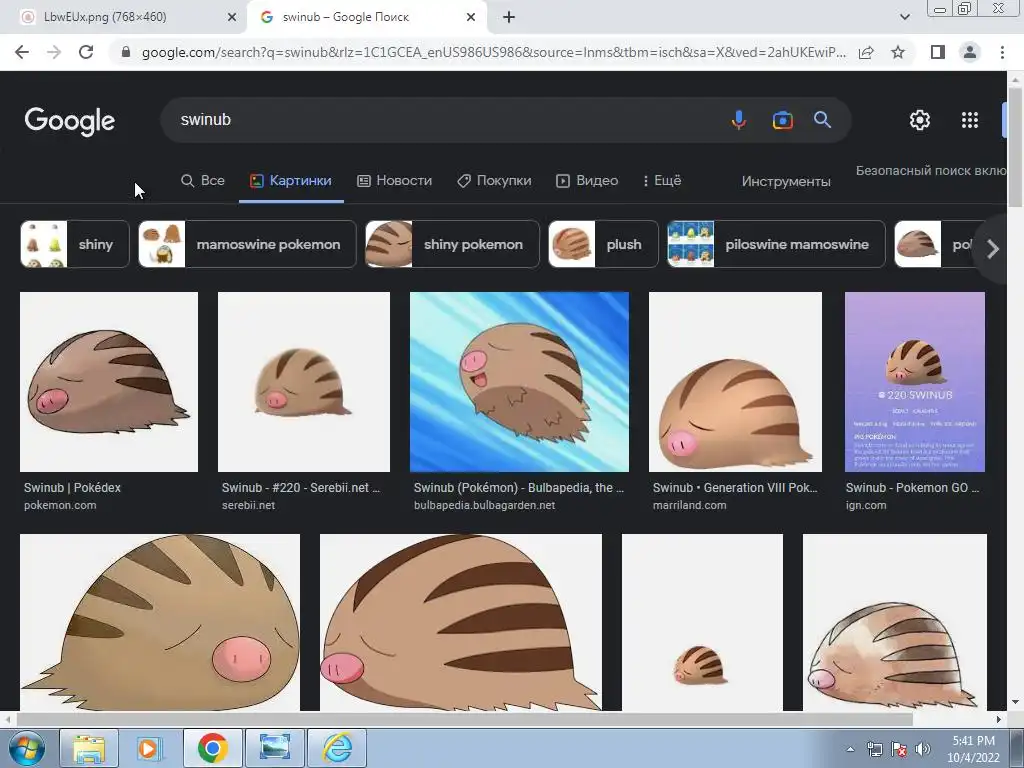Select the shiny suggestion chip
Viewport: 1024px width, 768px height.
74,244
